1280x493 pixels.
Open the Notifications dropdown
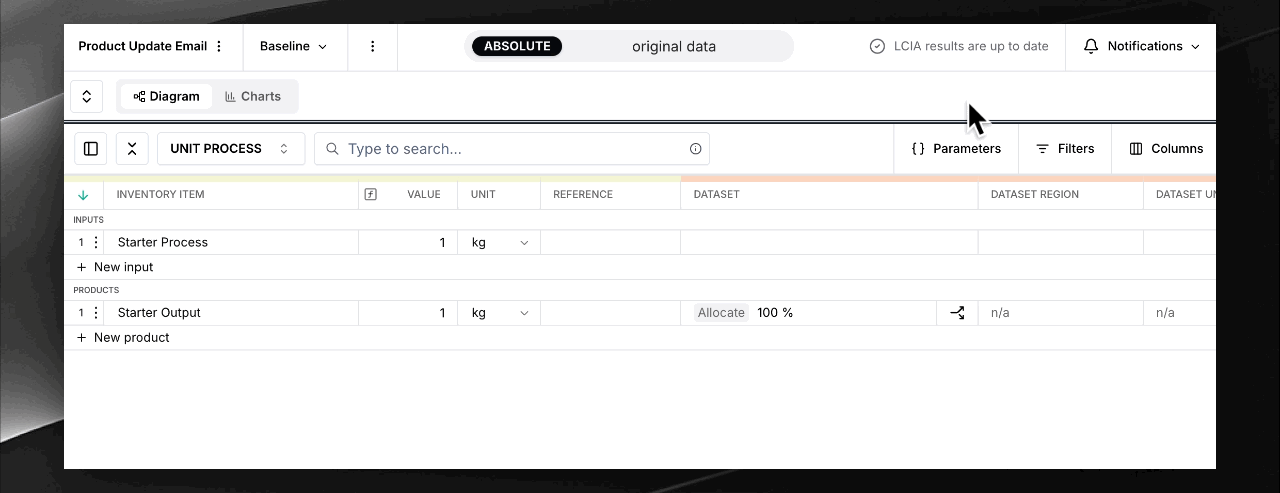tap(1141, 46)
